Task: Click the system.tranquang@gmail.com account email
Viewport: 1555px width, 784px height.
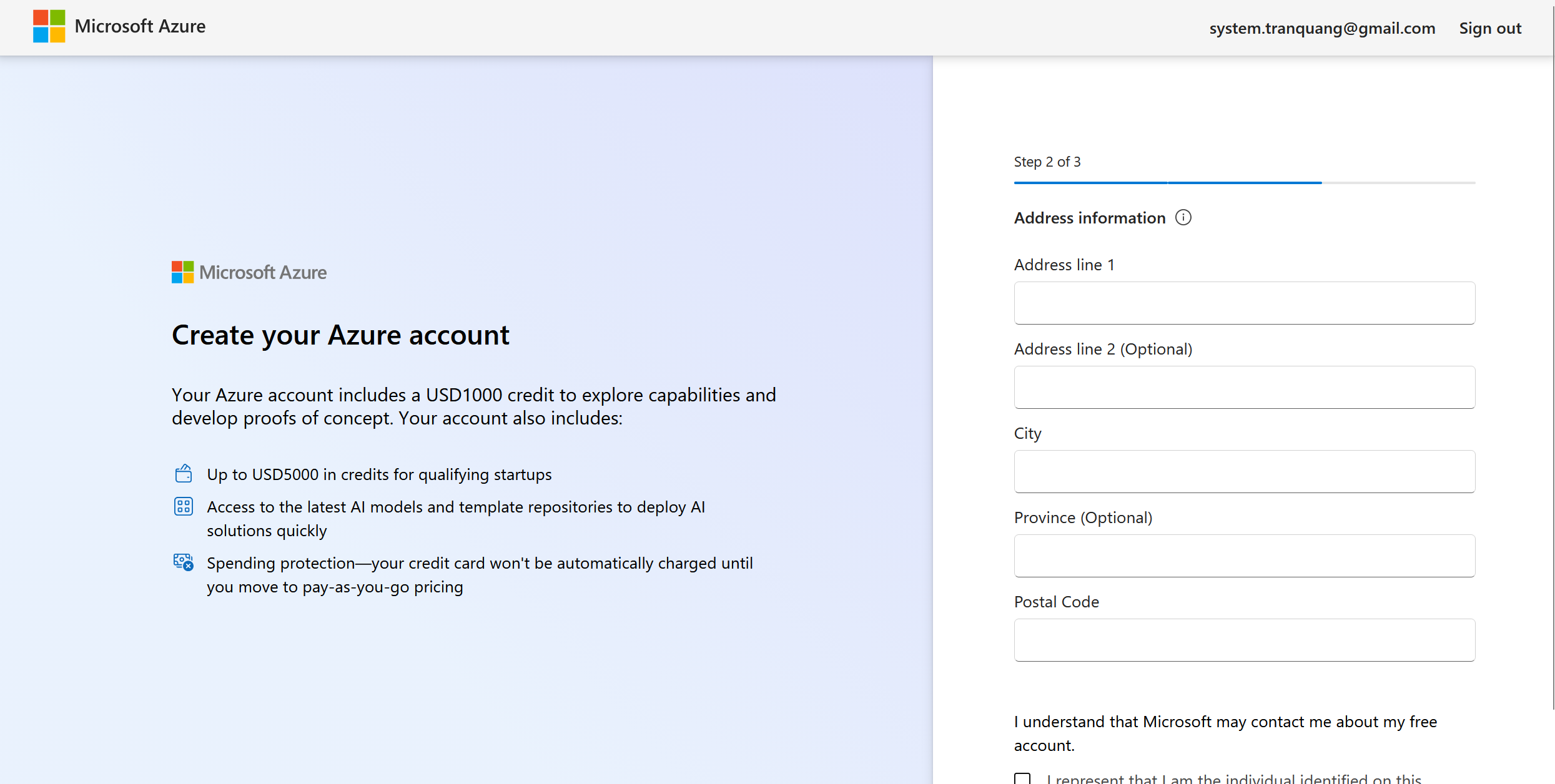Action: pos(1322,28)
